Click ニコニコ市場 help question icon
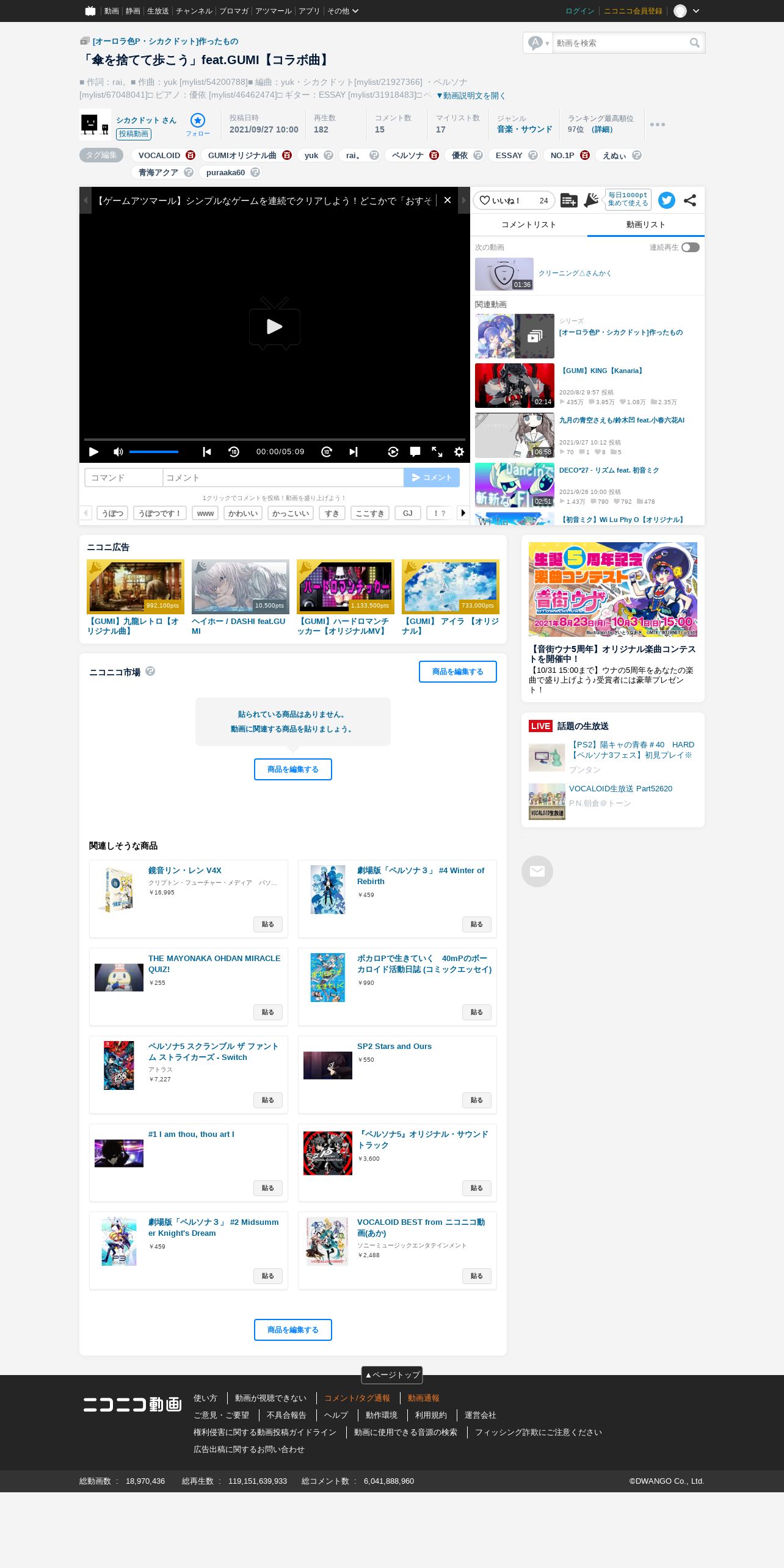 [150, 671]
